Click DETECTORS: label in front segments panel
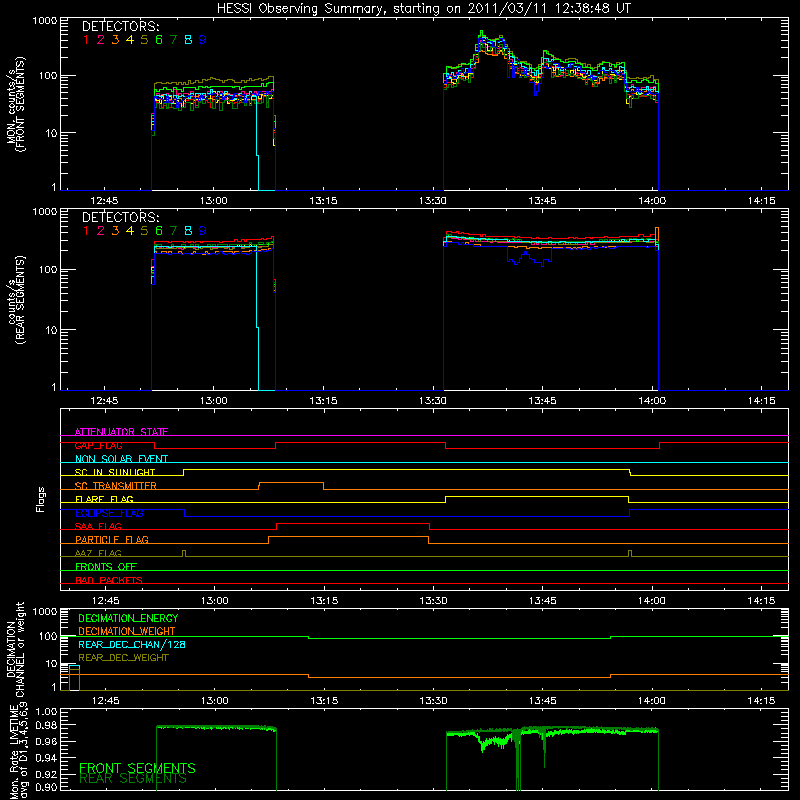This screenshot has height=800, width=800. [120, 26]
